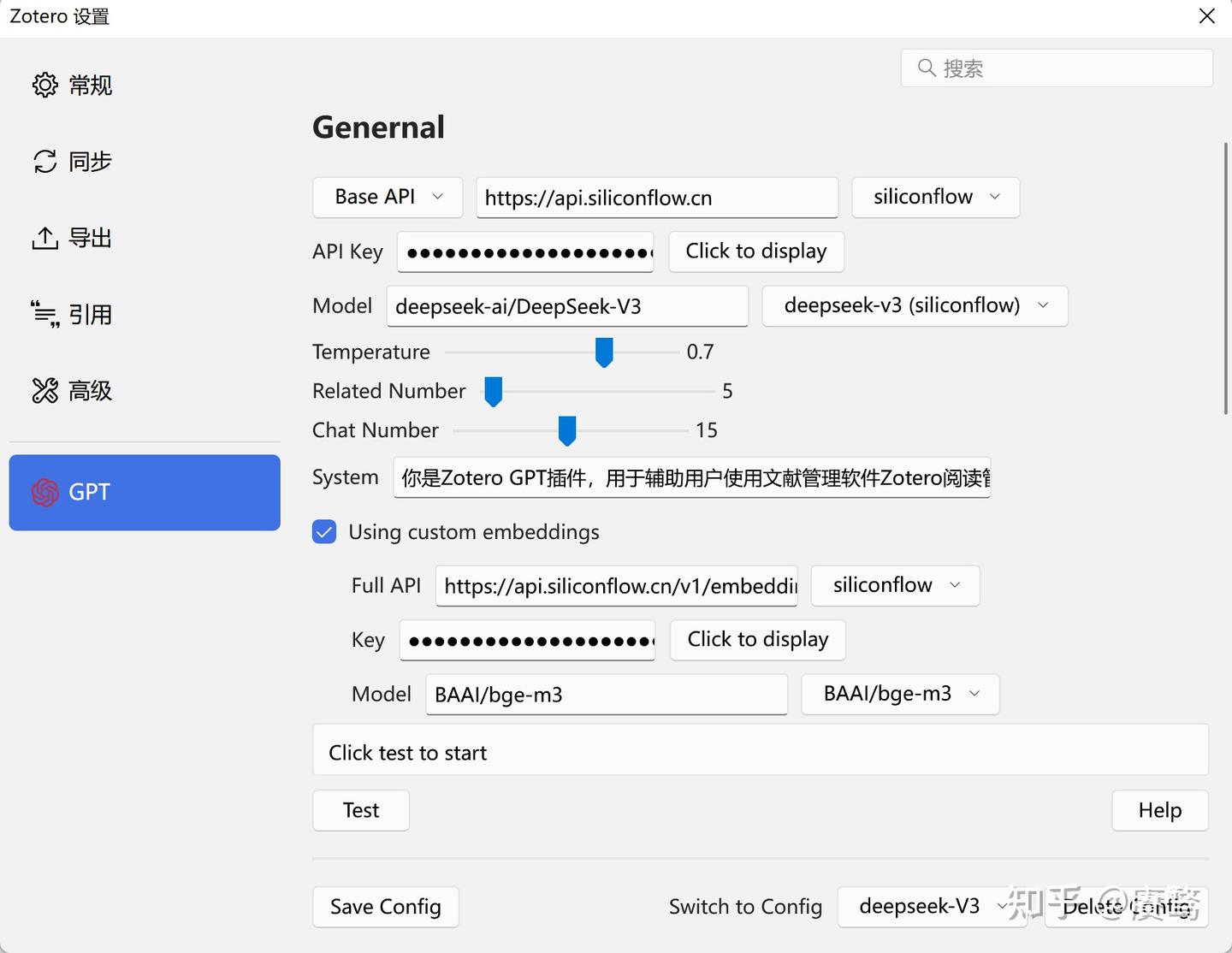Click the 高级 advanced wrench icon
Image resolution: width=1232 pixels, height=953 pixels.
[x=45, y=391]
